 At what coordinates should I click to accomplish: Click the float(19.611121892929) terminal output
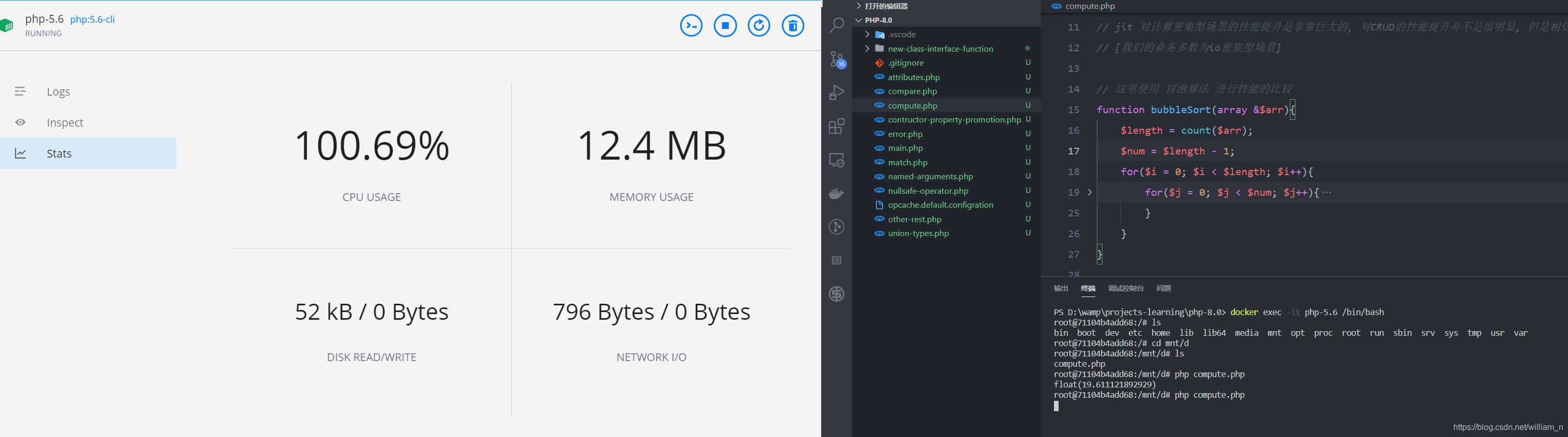(1105, 385)
